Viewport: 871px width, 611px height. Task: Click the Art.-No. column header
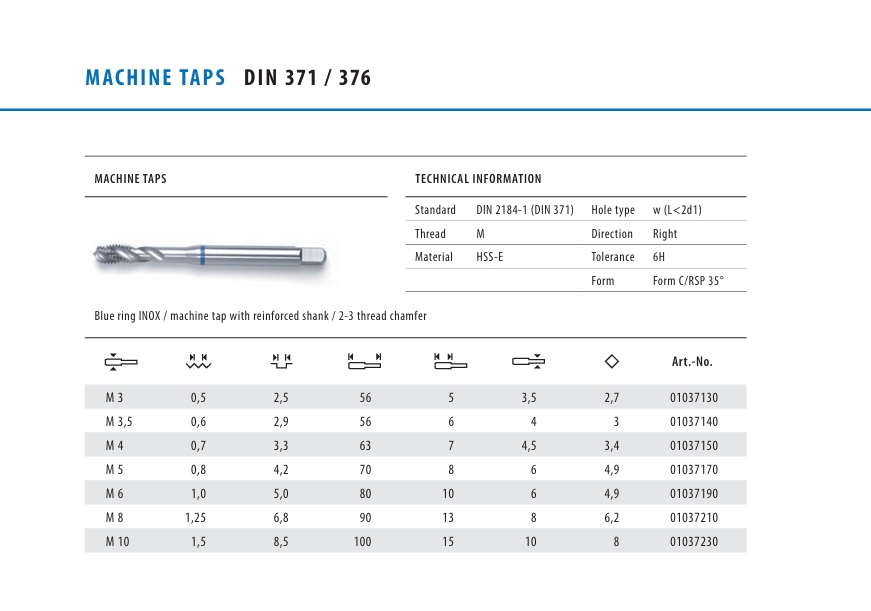click(x=692, y=362)
